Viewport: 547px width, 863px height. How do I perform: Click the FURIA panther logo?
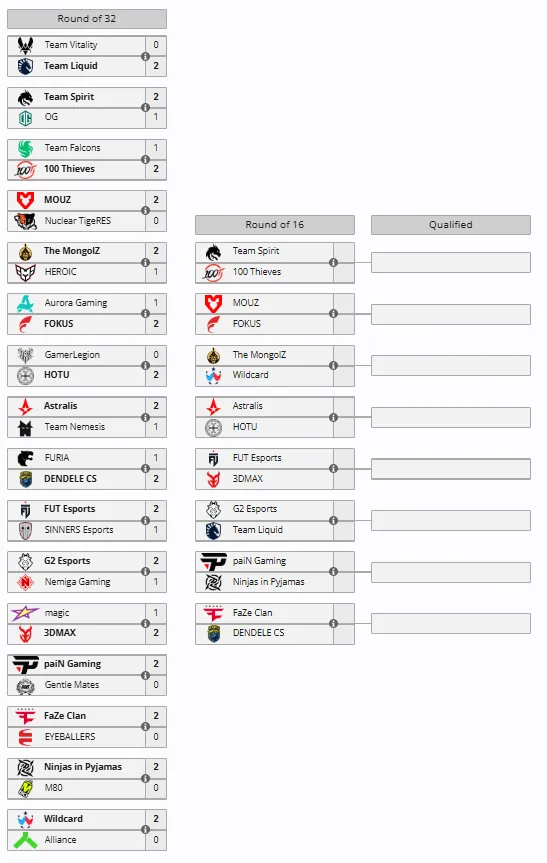pos(25,458)
